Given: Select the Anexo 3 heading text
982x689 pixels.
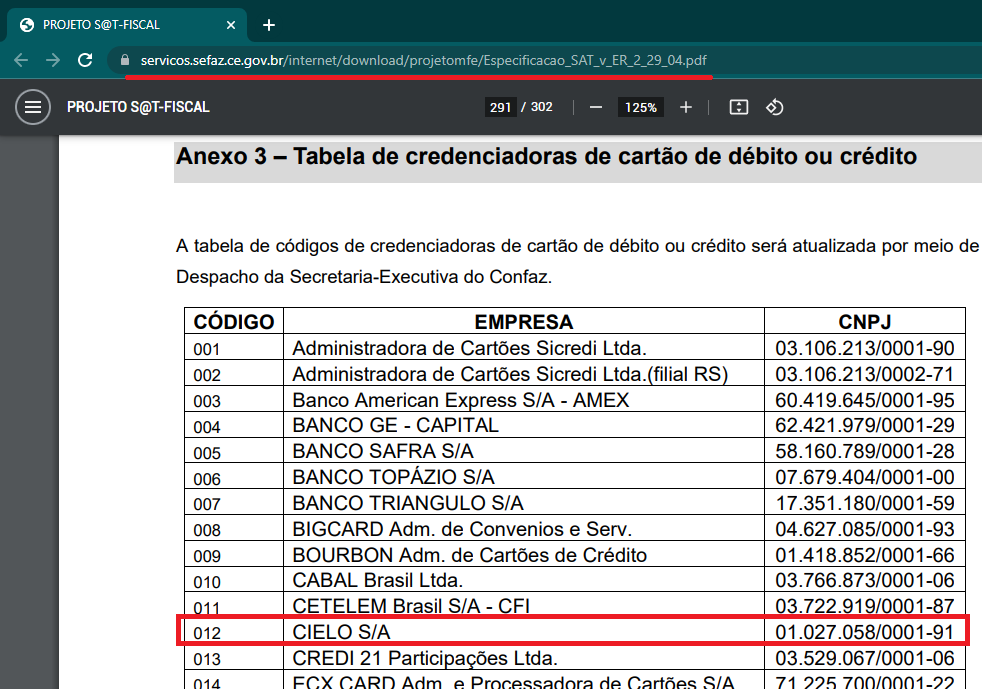Looking at the screenshot, I should (546, 156).
